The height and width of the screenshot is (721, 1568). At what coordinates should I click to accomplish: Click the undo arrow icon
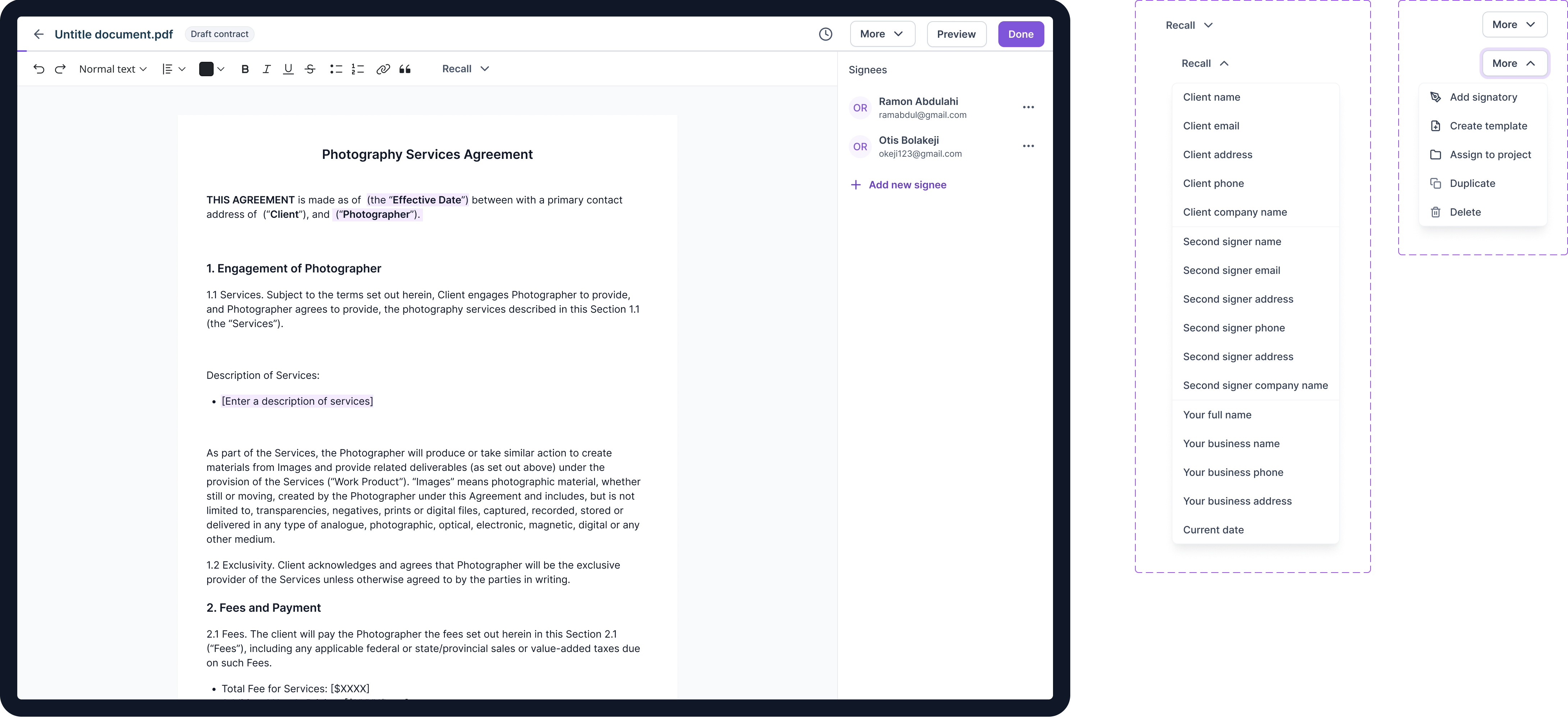pos(38,69)
